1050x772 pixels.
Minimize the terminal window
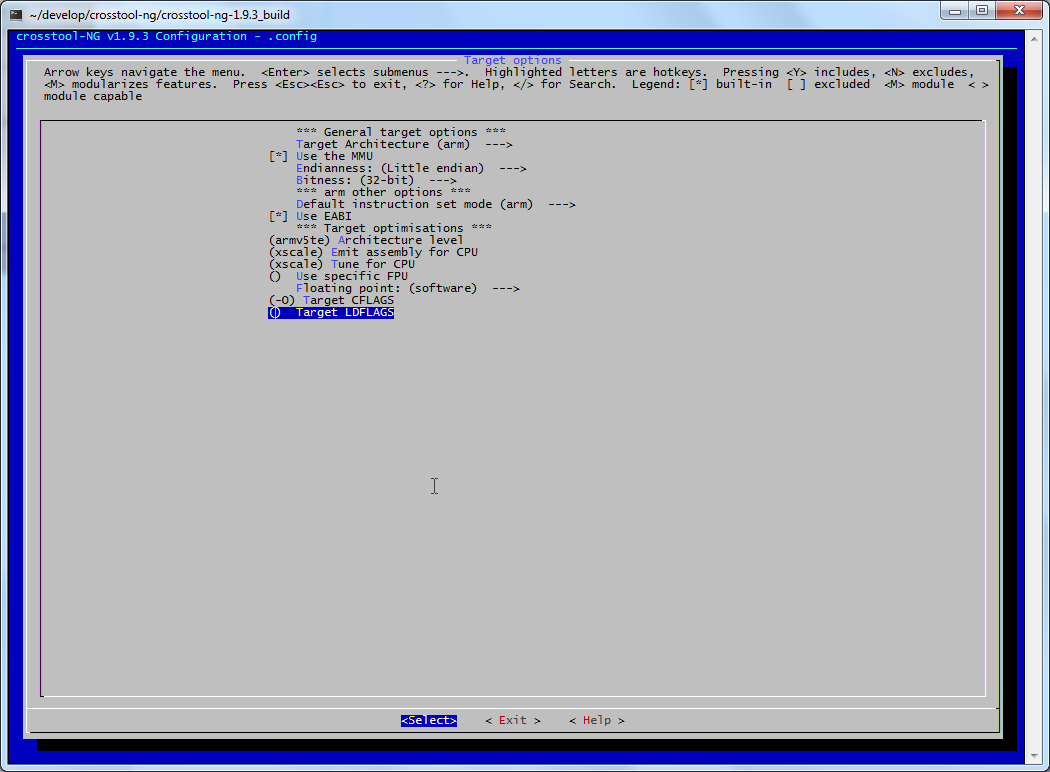955,11
